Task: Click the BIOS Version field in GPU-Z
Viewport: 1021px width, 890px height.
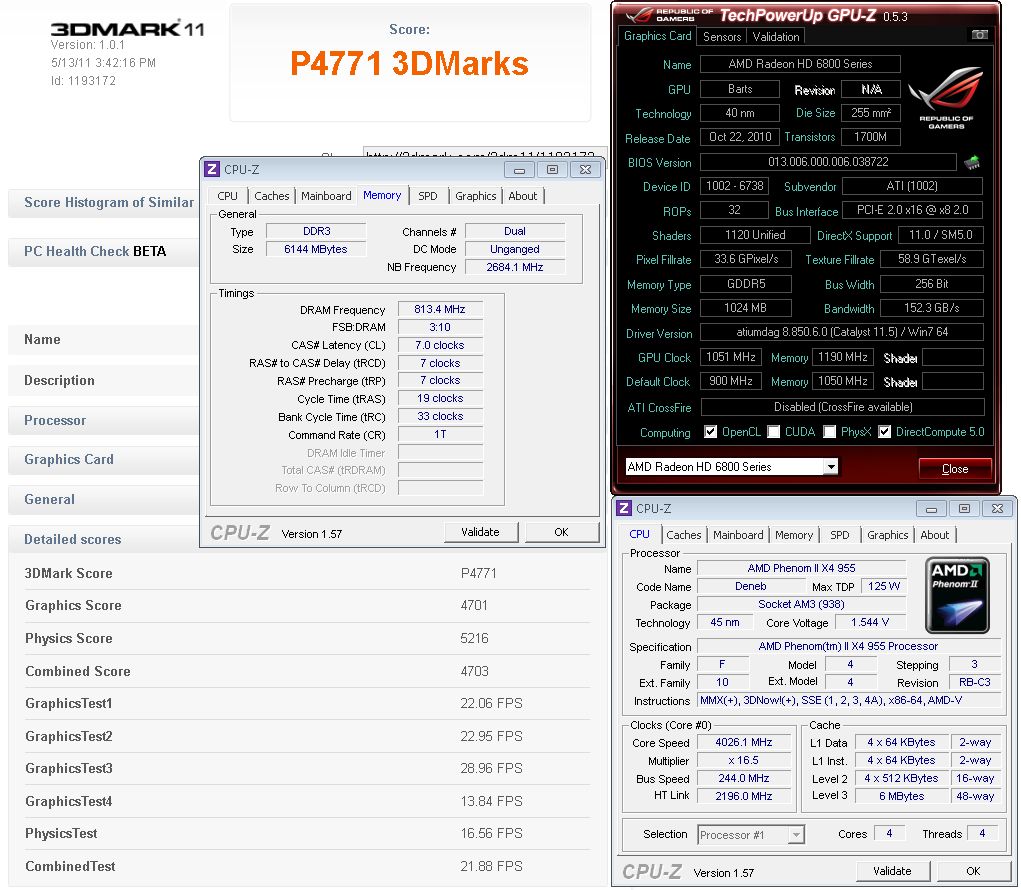Action: pyautogui.click(x=828, y=162)
